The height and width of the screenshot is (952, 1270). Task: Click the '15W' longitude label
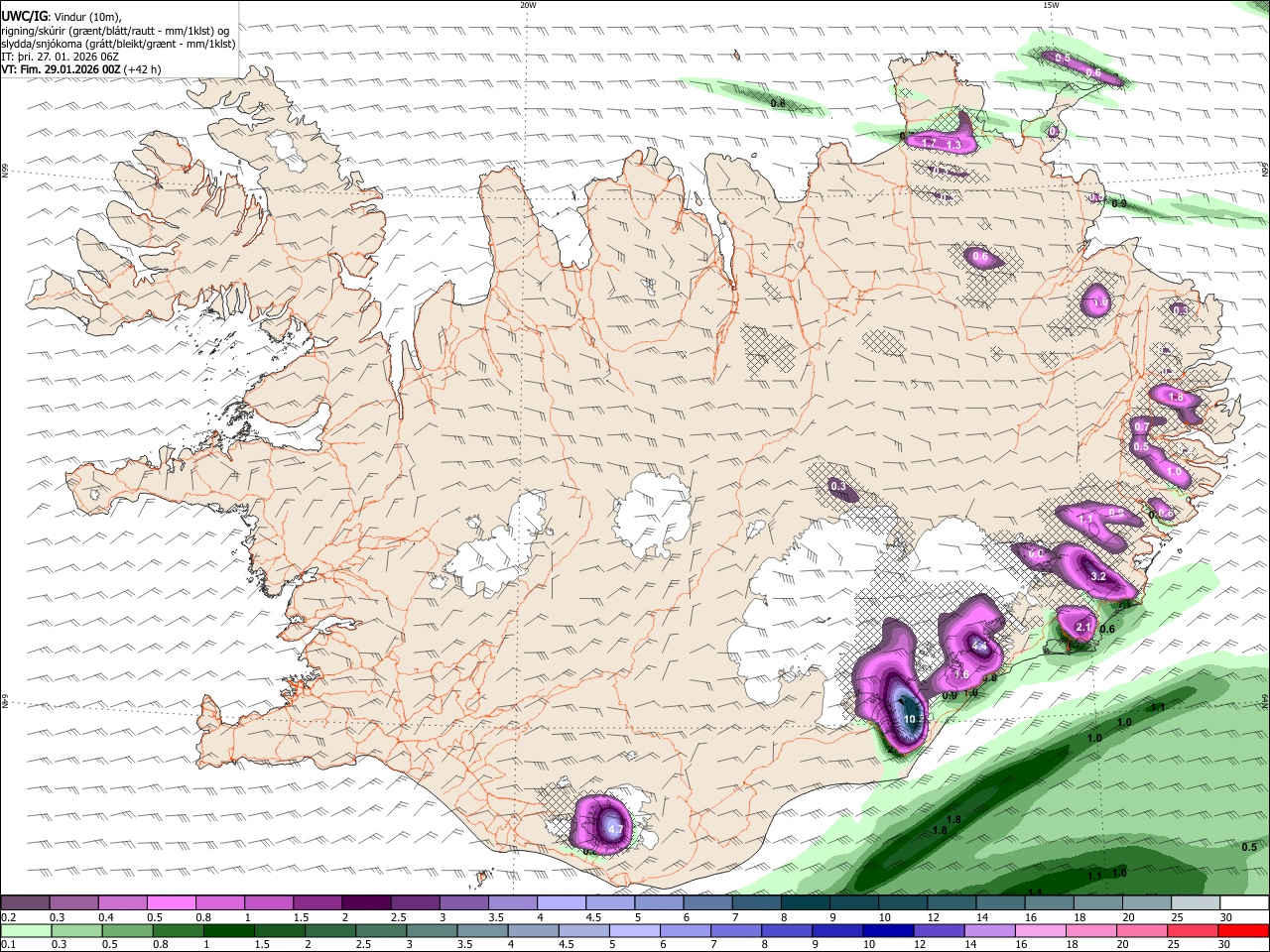pyautogui.click(x=1051, y=5)
